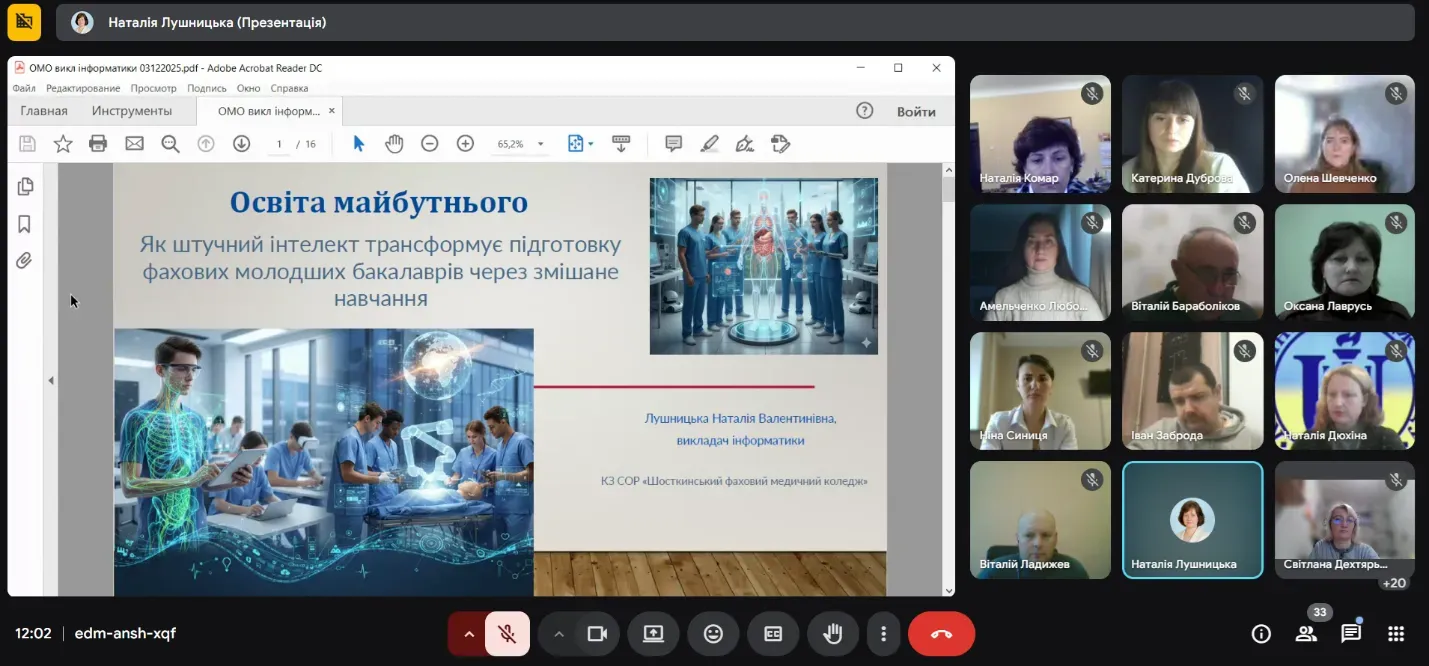
Task: Toggle closed captions
Action: 773,633
